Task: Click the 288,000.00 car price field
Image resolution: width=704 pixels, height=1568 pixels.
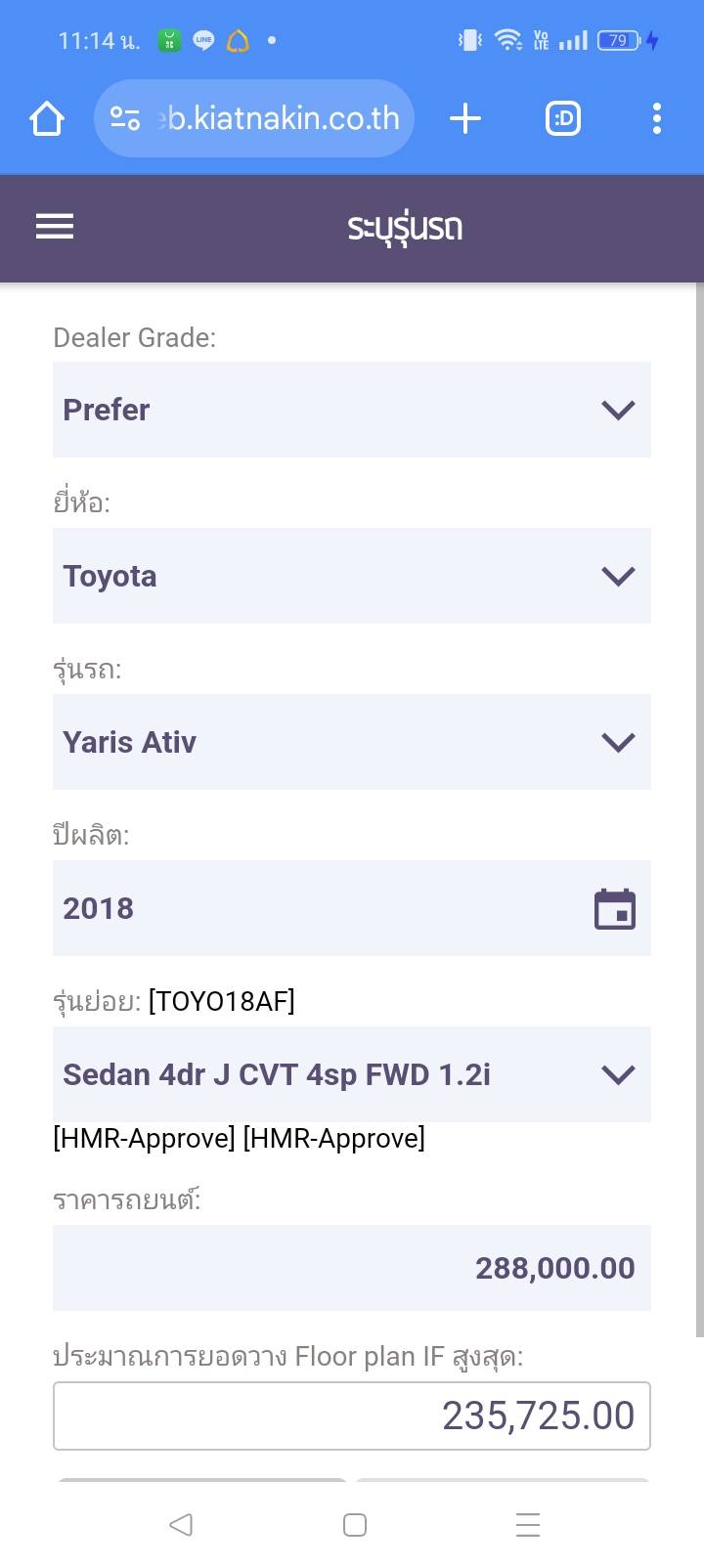Action: click(x=352, y=1268)
